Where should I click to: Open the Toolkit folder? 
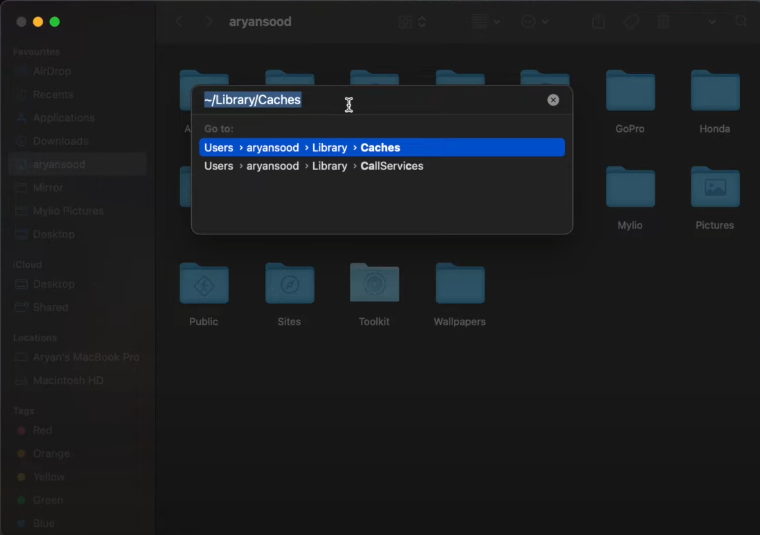click(x=374, y=284)
